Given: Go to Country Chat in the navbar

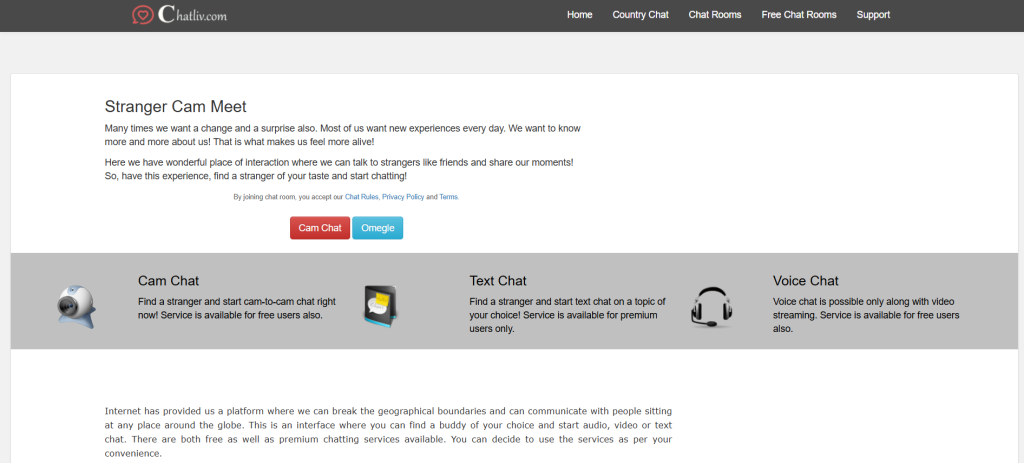Looking at the screenshot, I should pos(640,14).
